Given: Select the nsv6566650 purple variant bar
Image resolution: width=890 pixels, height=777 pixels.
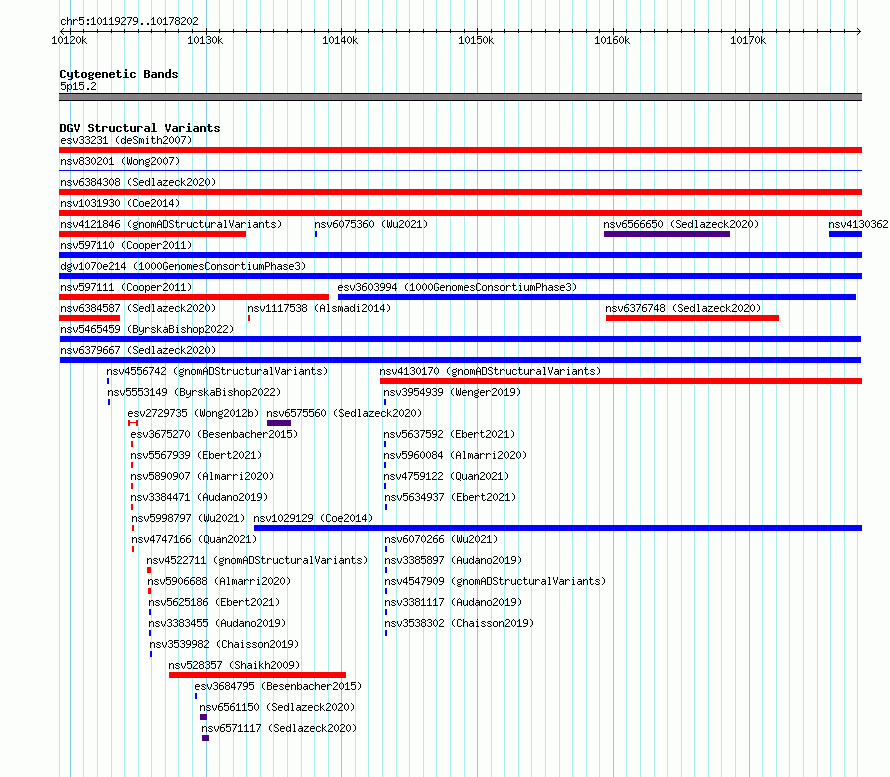Looking at the screenshot, I should click(667, 234).
